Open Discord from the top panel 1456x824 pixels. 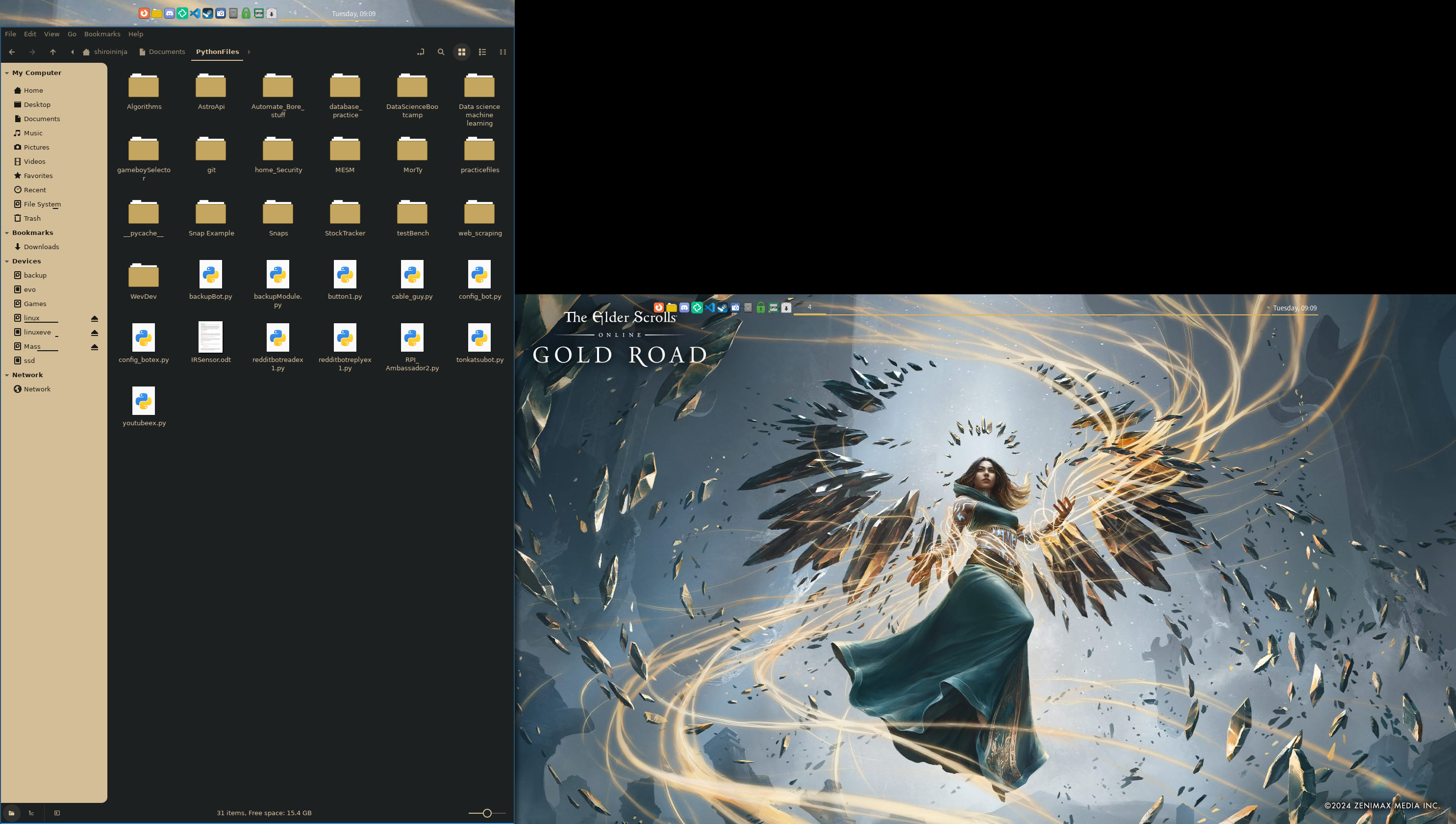point(169,13)
